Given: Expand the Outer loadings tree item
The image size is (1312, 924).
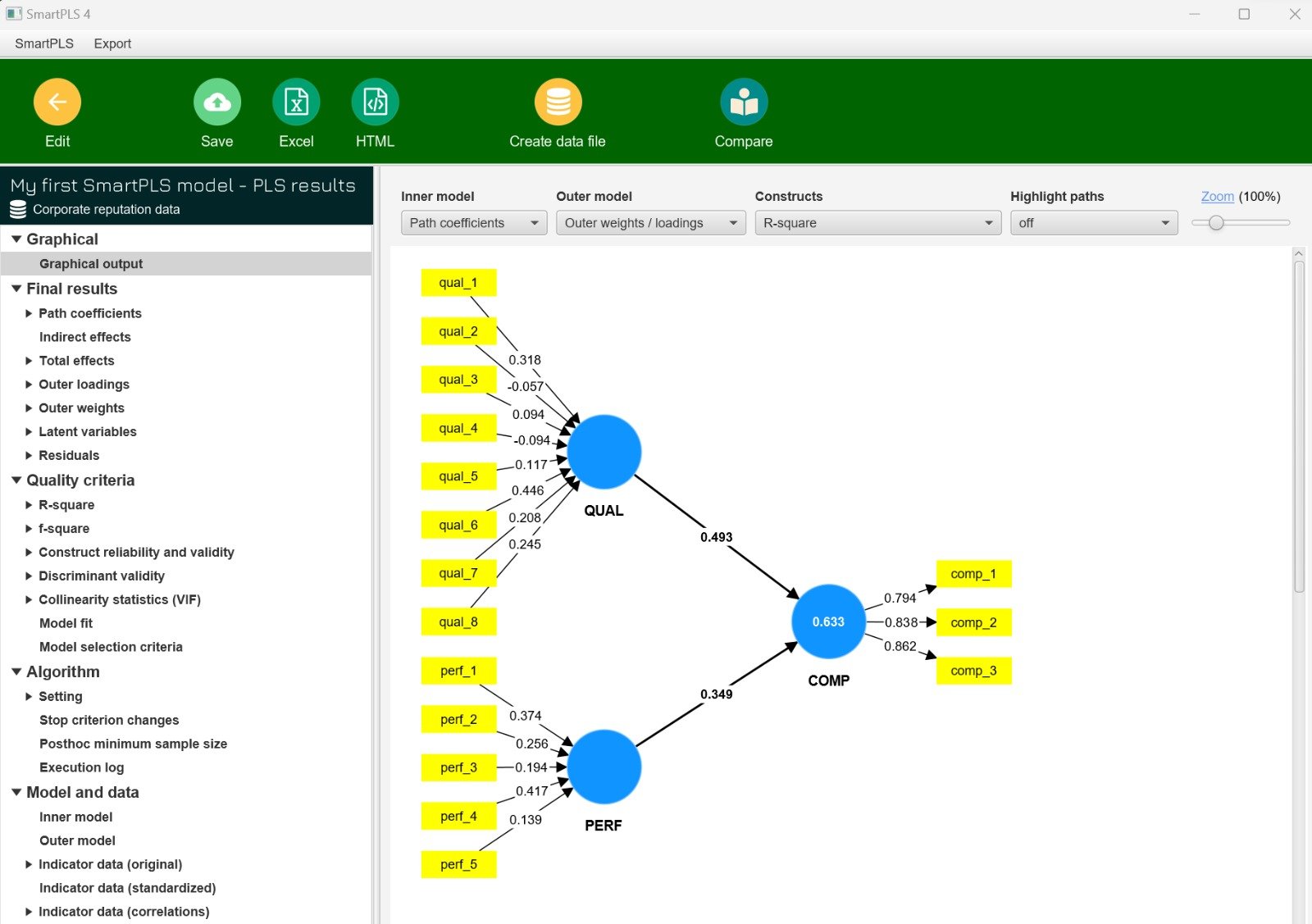Looking at the screenshot, I should click(x=29, y=385).
